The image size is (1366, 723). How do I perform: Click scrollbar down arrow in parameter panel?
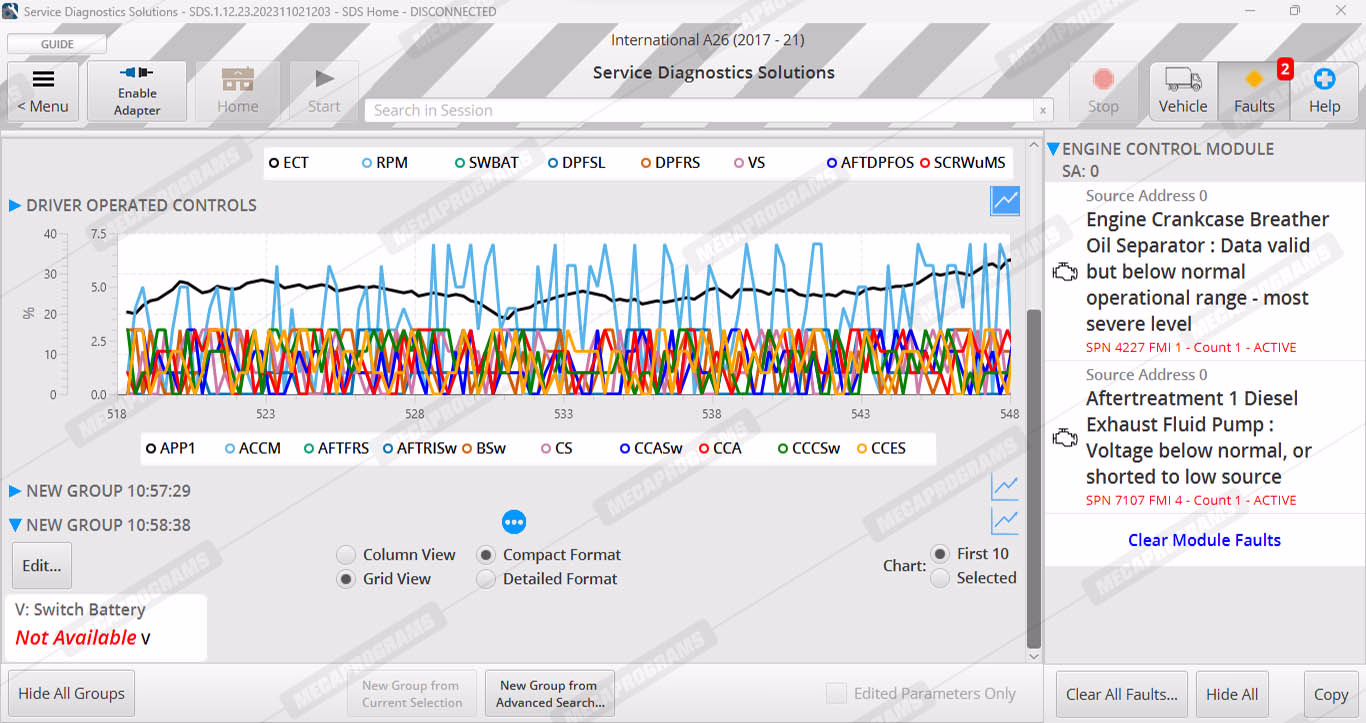click(x=1034, y=656)
